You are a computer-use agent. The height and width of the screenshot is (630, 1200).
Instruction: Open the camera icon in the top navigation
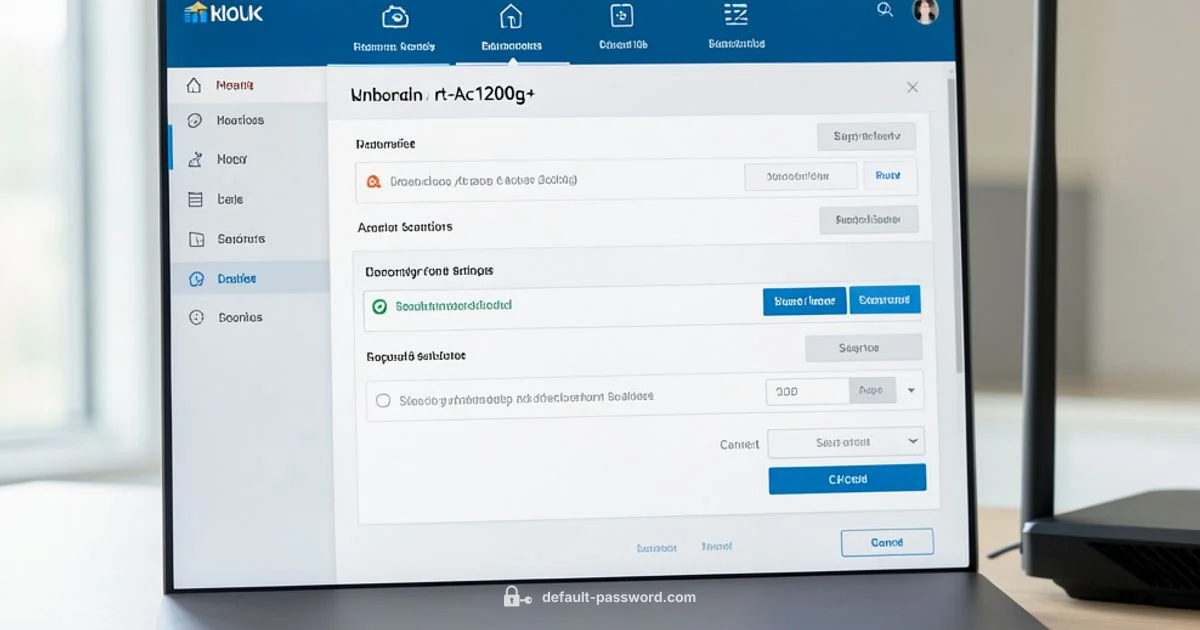[397, 16]
